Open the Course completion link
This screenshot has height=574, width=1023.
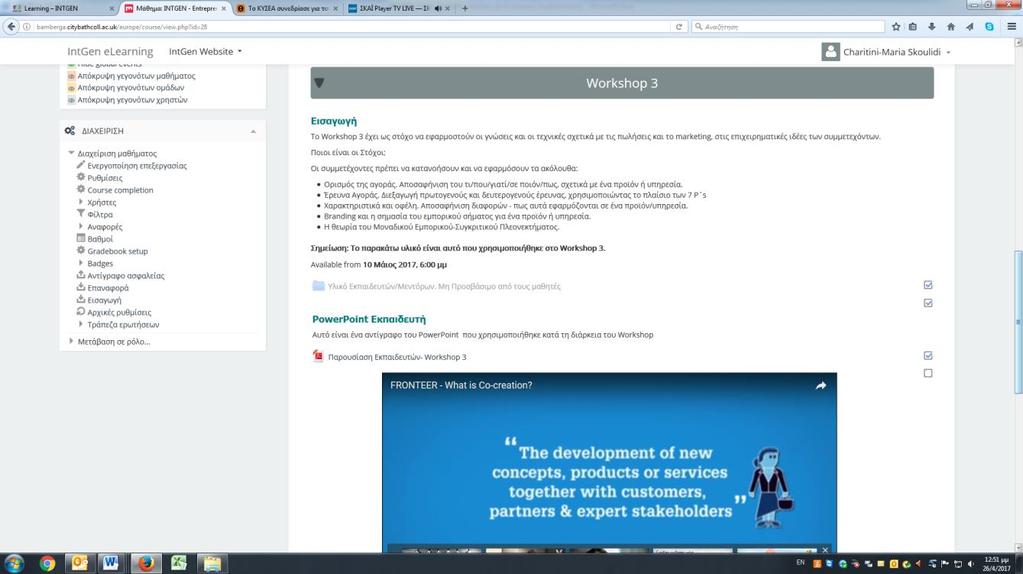(120, 190)
